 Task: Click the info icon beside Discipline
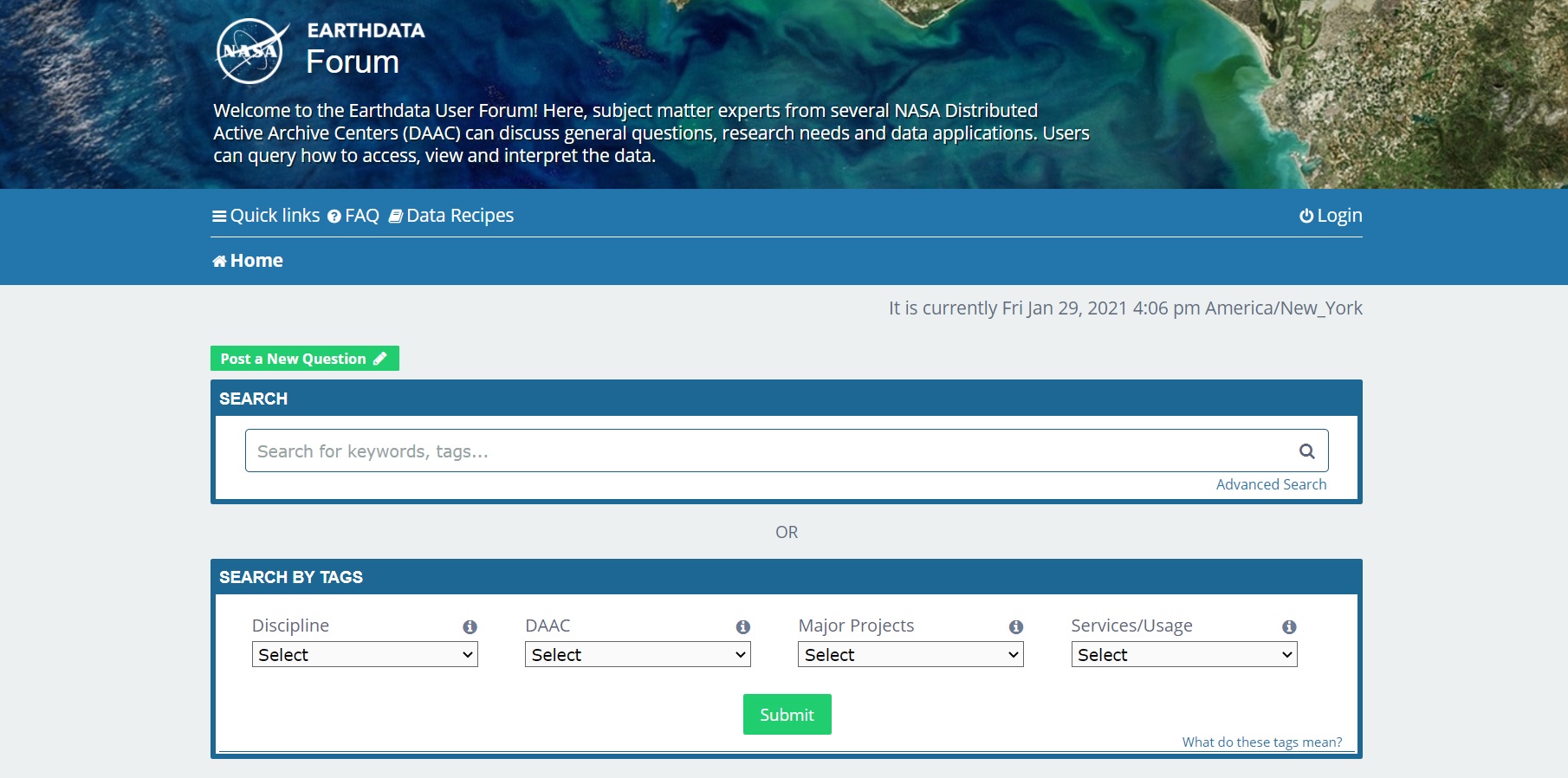point(470,627)
